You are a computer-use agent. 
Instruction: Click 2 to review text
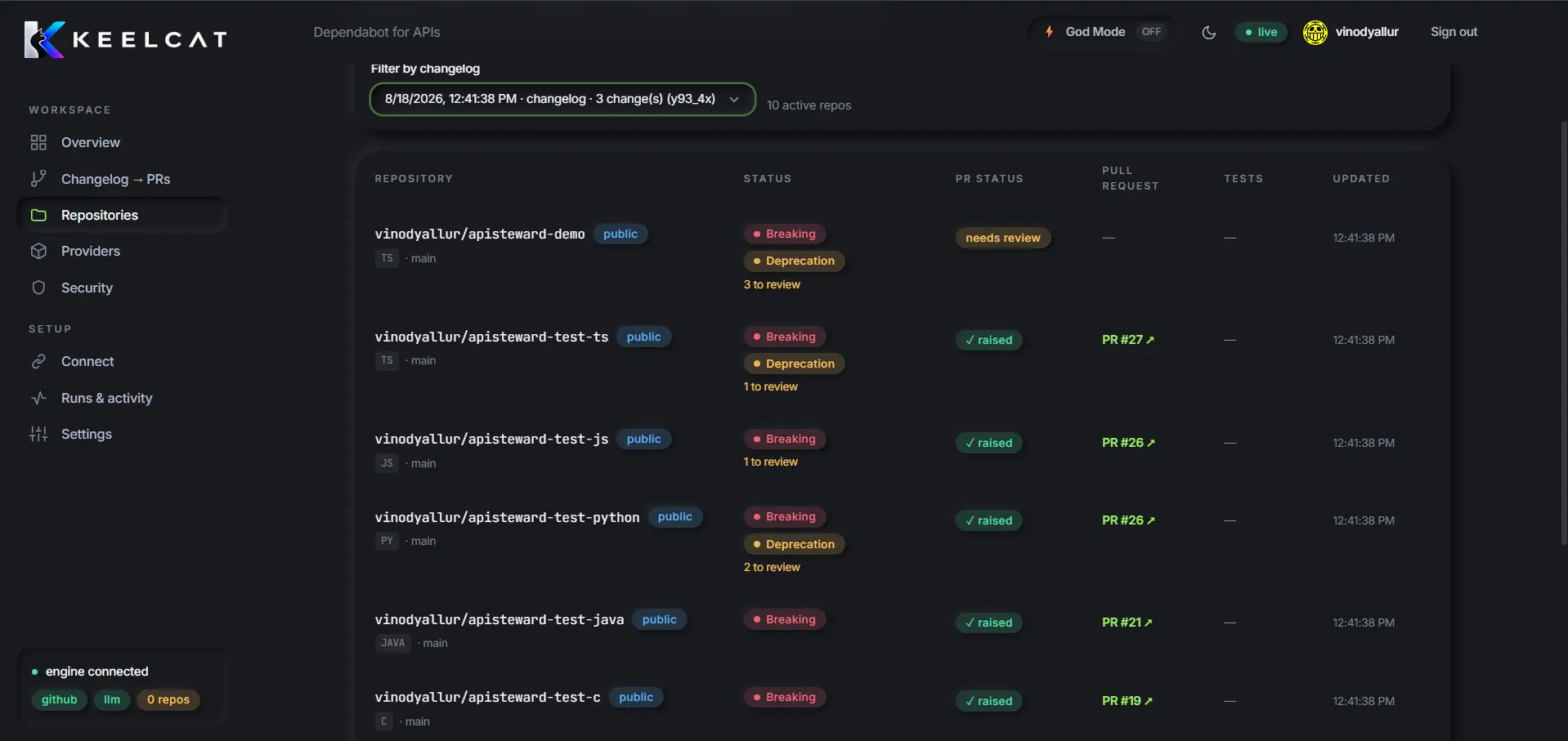(x=772, y=567)
